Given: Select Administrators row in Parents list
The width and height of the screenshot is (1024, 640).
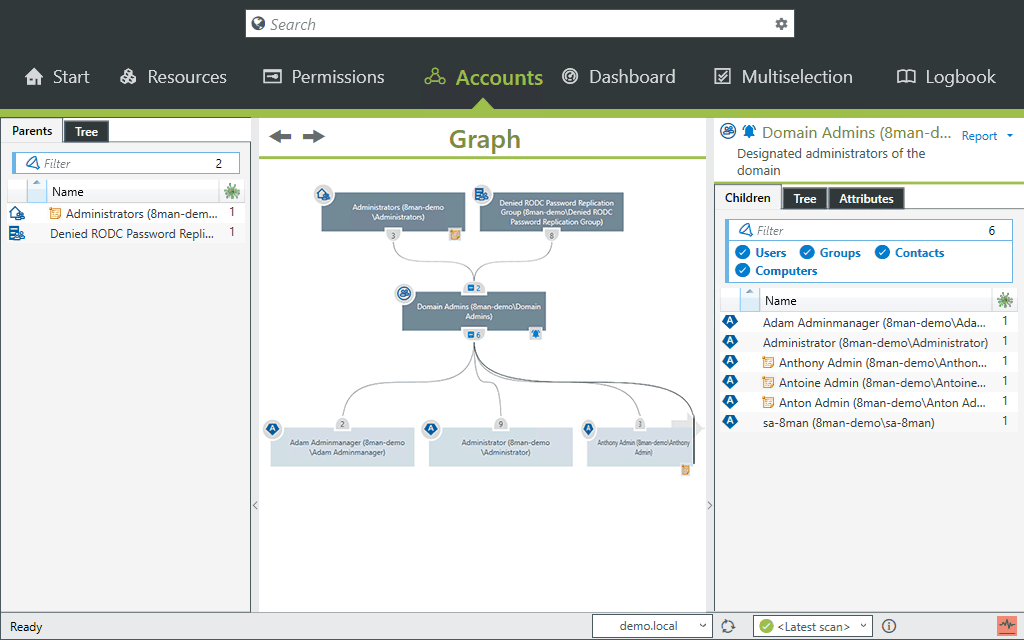Looking at the screenshot, I should [x=124, y=214].
